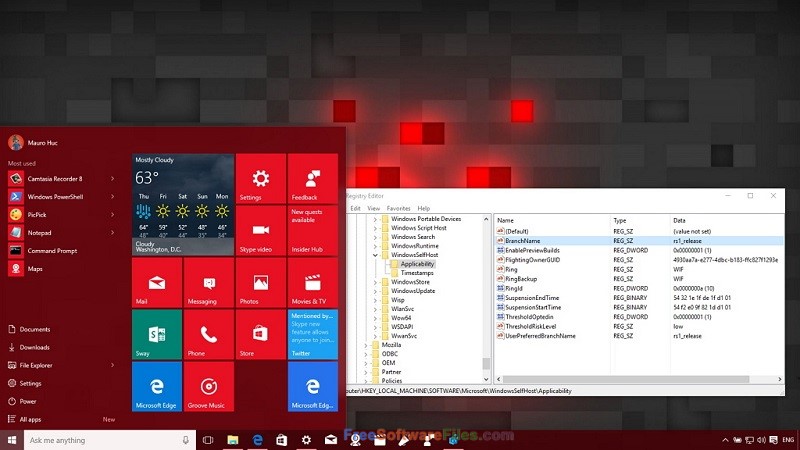Open the Favorites menu in Registry Editor
The image size is (800, 450).
click(398, 208)
